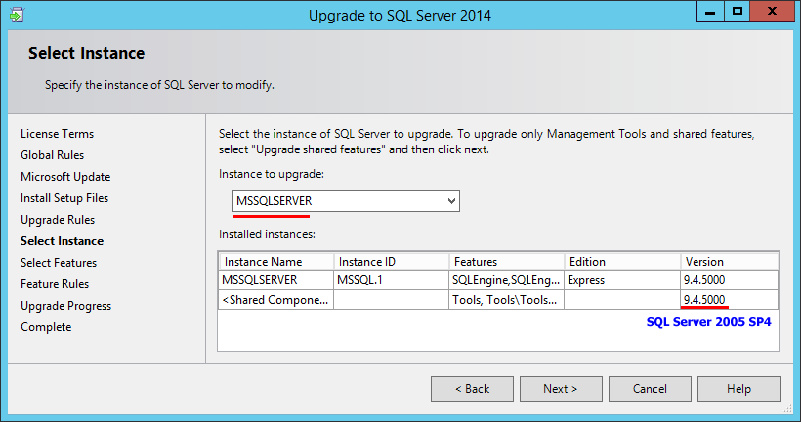Select the Microsoft Update step
The image size is (801, 422).
point(65,177)
